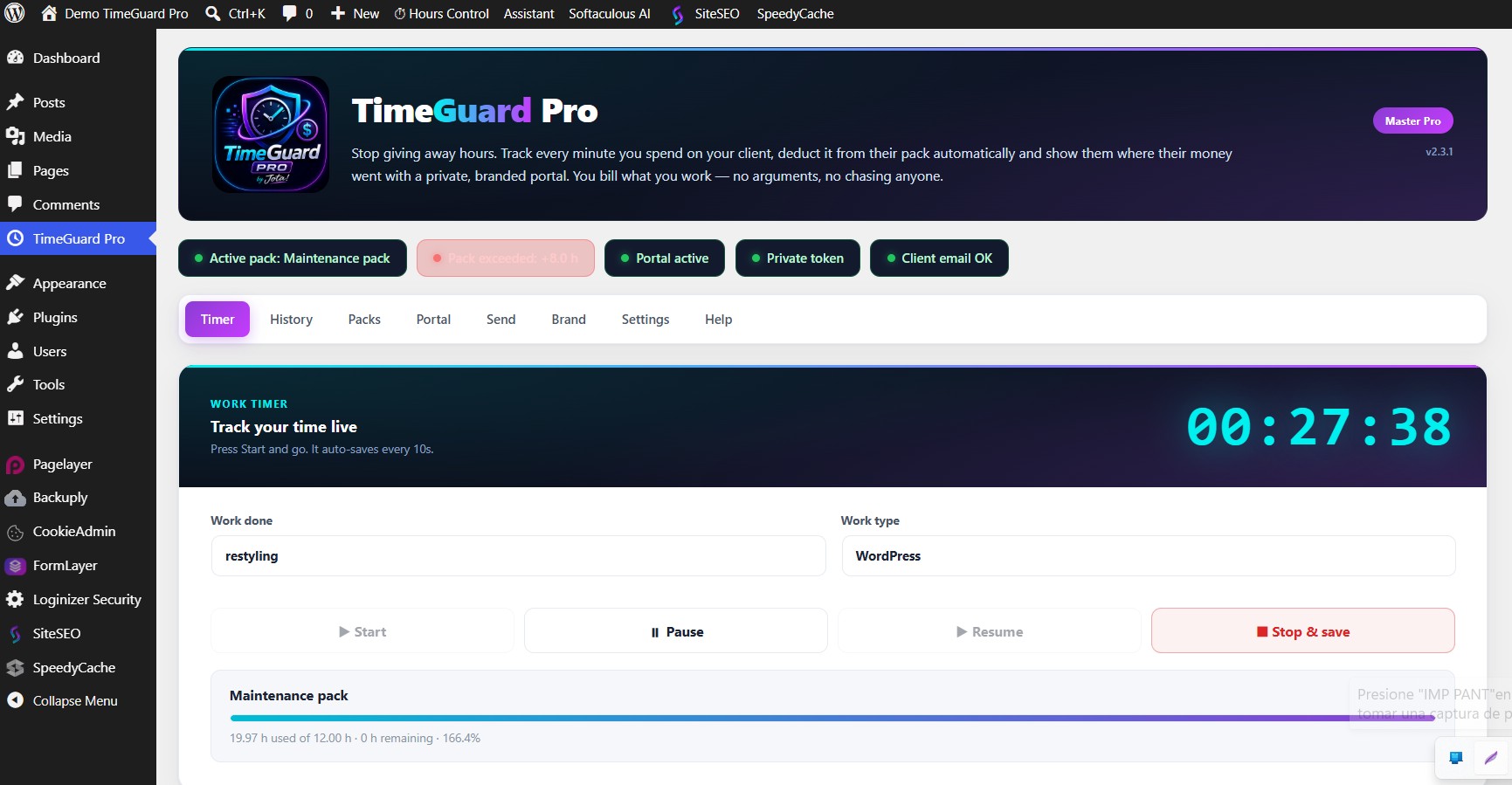Open Hours Control in admin bar

point(442,13)
